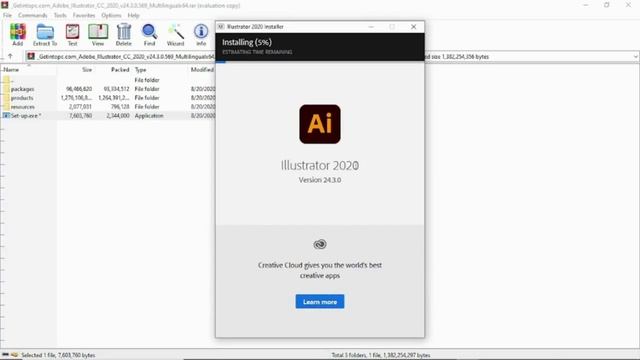Click the Add icon in WinRAR toolbar
The image size is (640, 360).
(18, 32)
